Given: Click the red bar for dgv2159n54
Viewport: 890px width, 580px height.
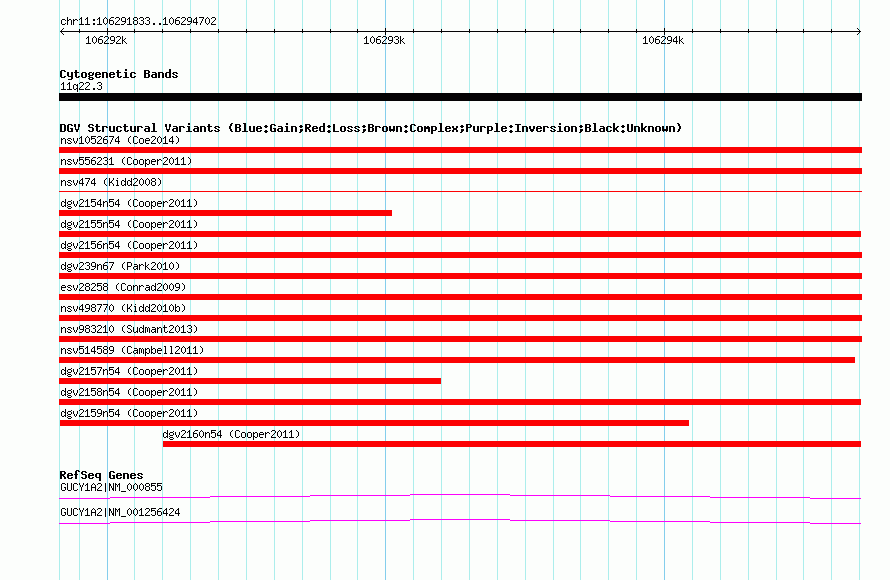Looking at the screenshot, I should click(x=374, y=423).
